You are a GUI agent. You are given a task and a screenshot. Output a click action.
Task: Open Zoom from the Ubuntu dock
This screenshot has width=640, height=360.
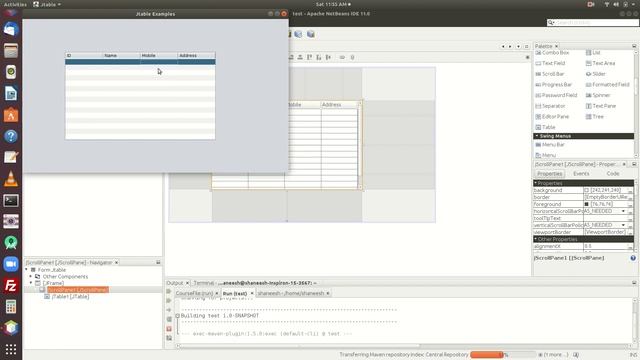coord(11,264)
